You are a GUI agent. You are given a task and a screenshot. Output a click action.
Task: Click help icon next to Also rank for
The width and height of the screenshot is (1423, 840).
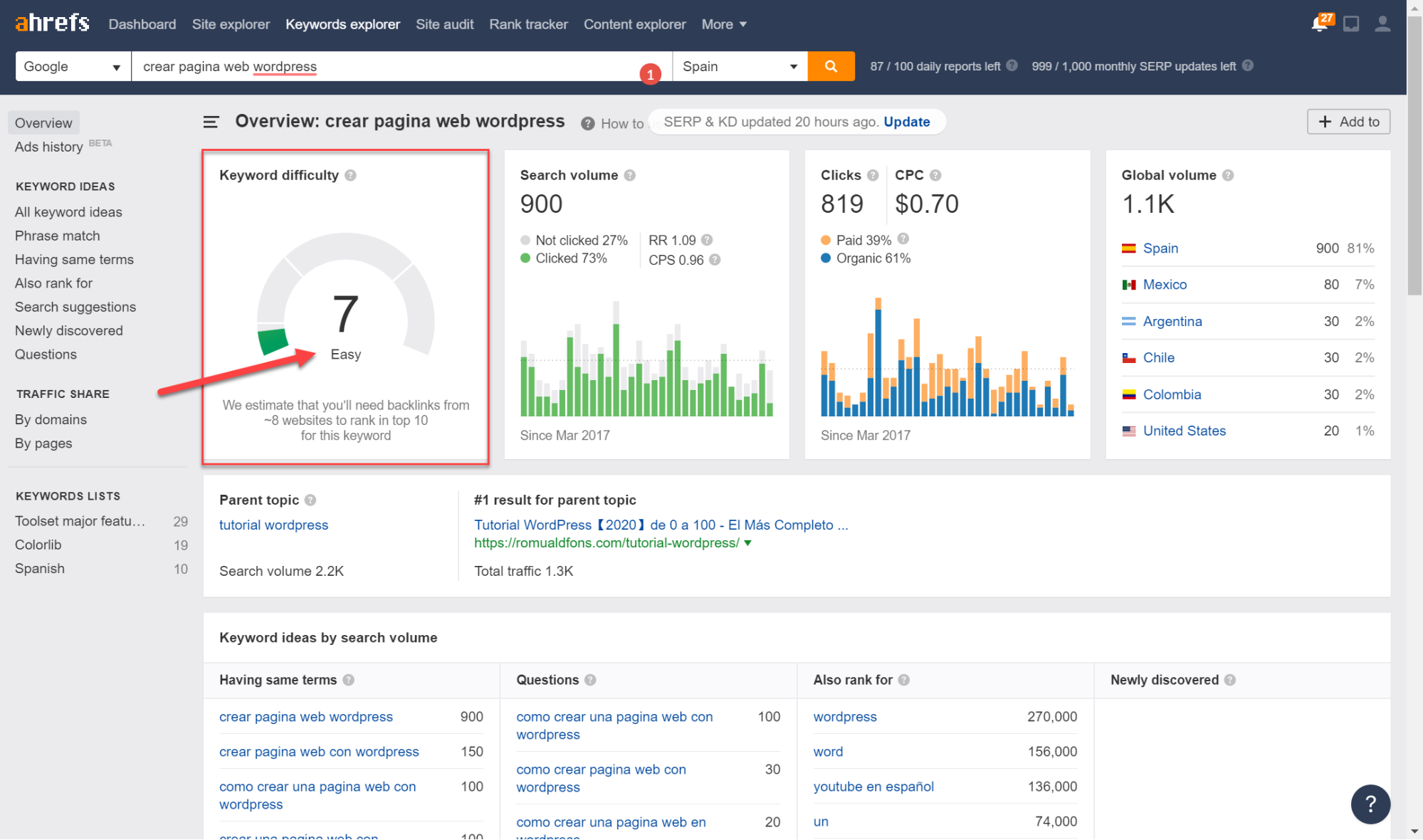click(903, 680)
